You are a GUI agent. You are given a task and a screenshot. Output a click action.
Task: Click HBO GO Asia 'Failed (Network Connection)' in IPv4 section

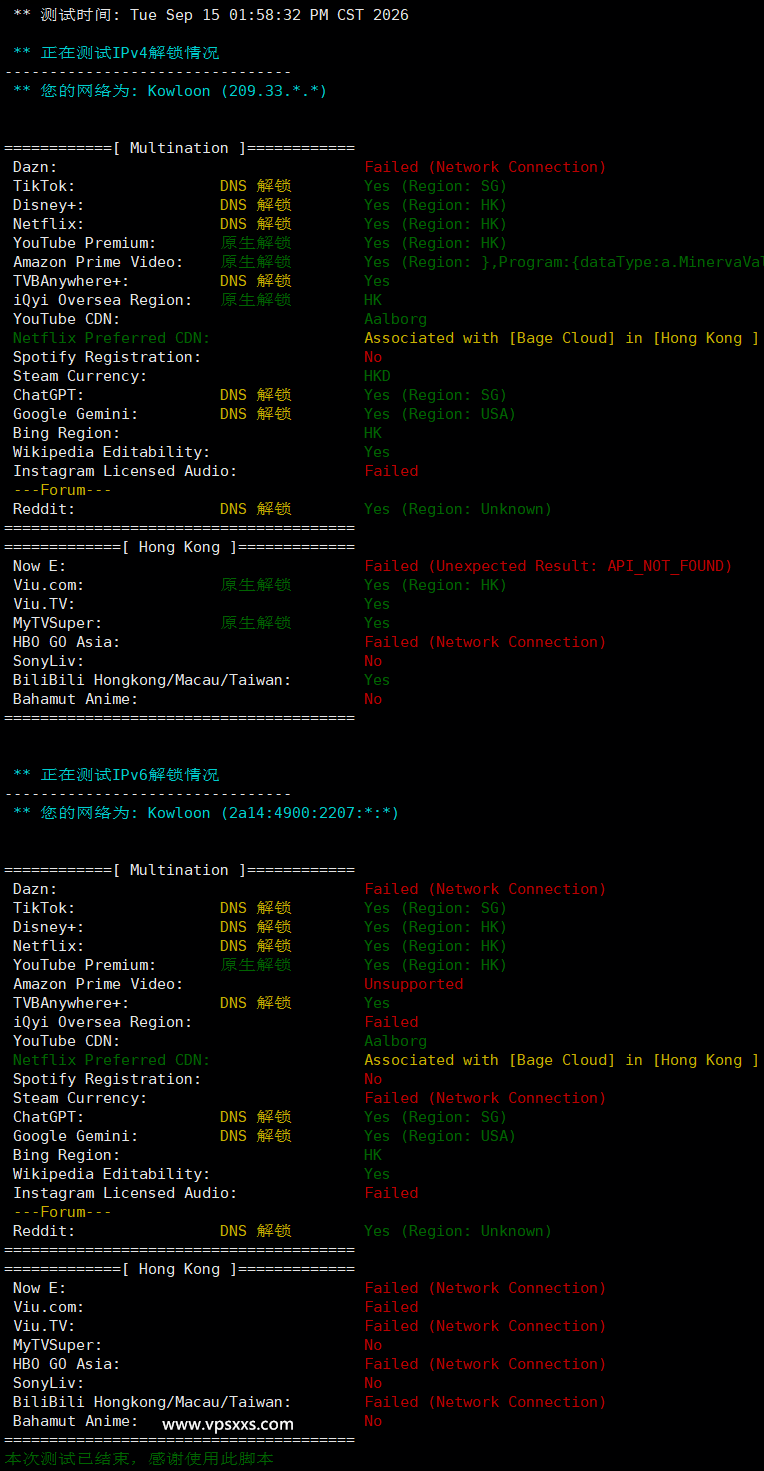485,642
